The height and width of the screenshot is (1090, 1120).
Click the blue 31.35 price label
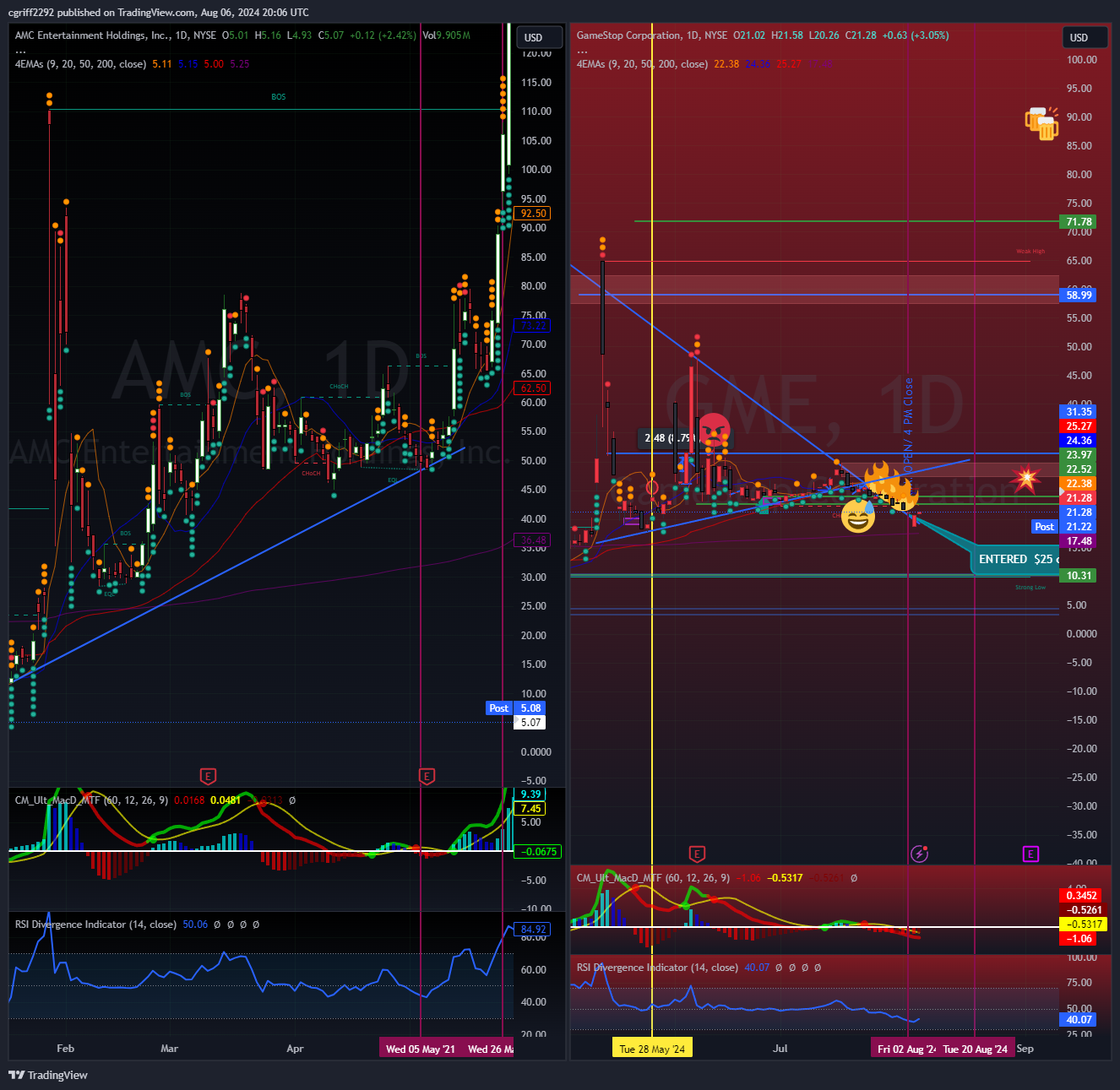(1079, 412)
